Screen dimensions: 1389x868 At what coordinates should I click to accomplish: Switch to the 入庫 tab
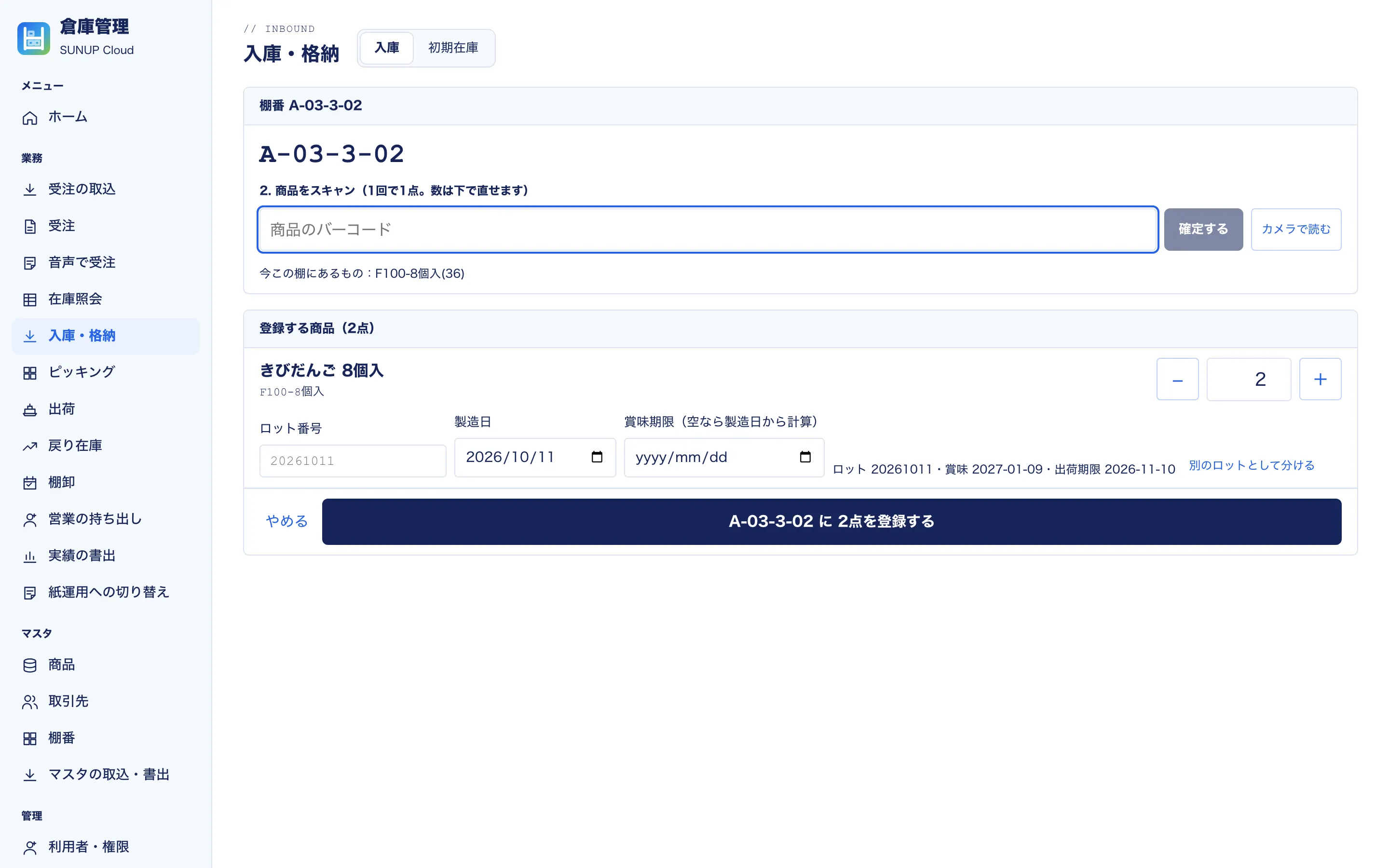[387, 48]
